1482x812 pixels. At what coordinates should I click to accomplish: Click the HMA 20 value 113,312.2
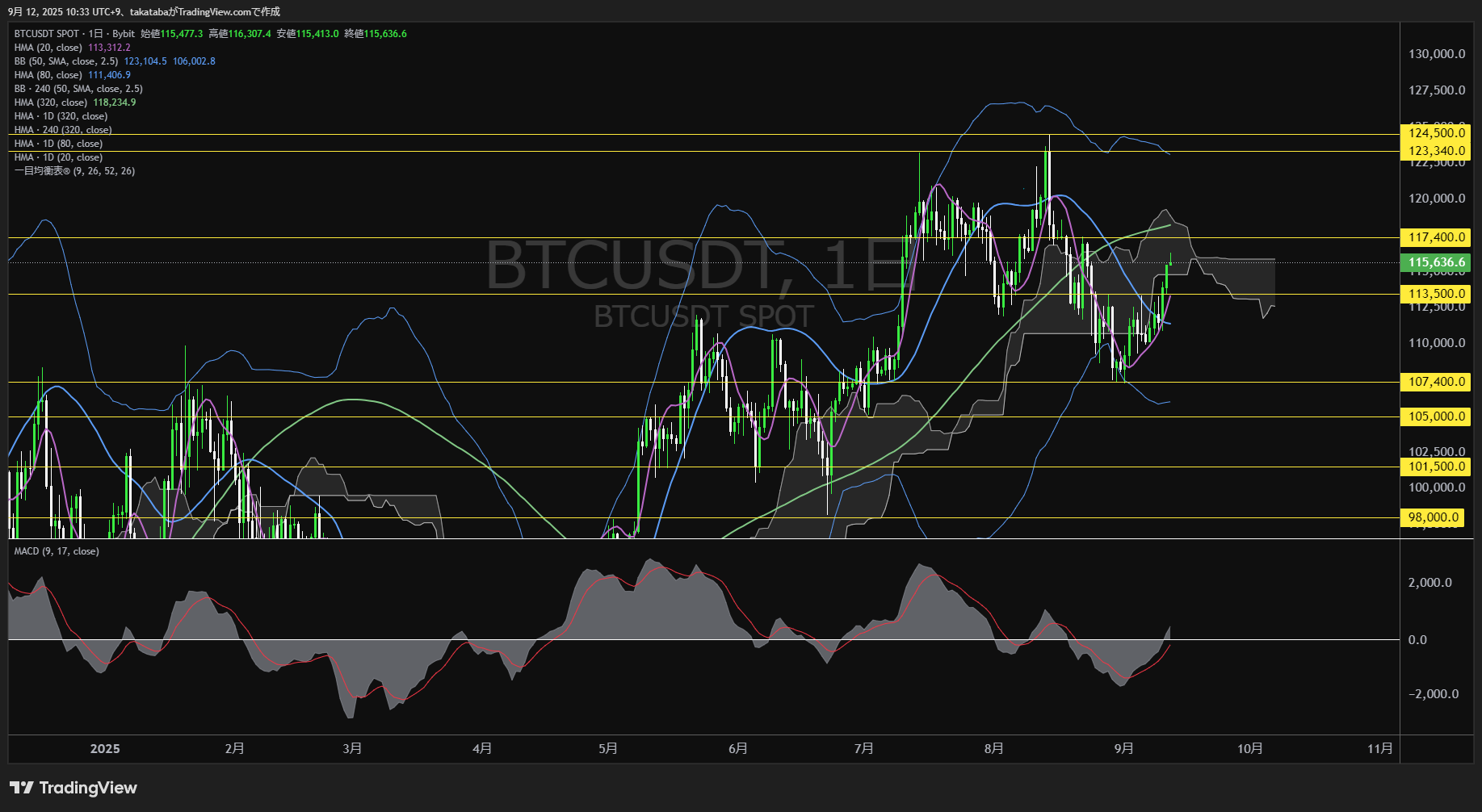(109, 48)
